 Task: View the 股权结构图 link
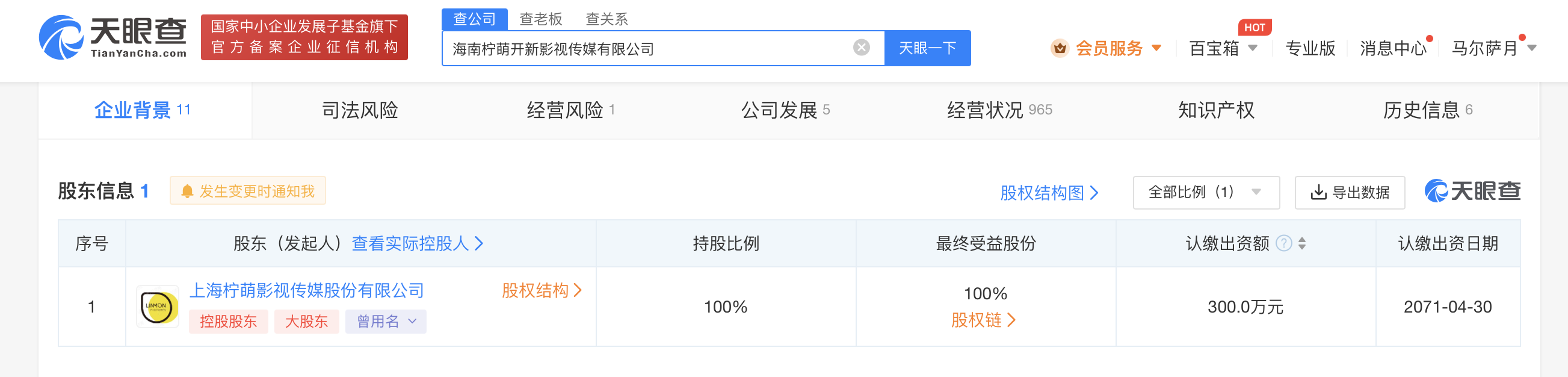click(1049, 193)
